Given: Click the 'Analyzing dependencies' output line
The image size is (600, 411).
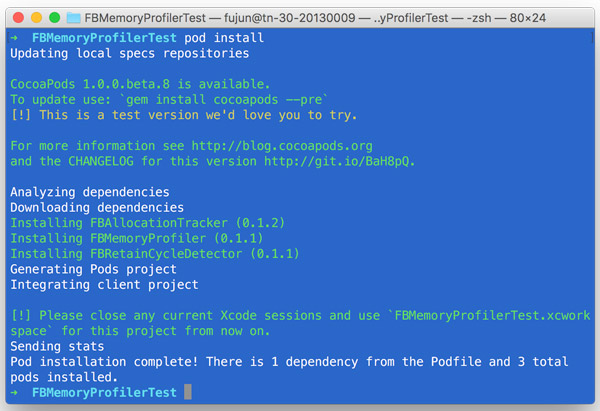Looking at the screenshot, I should click(89, 192).
